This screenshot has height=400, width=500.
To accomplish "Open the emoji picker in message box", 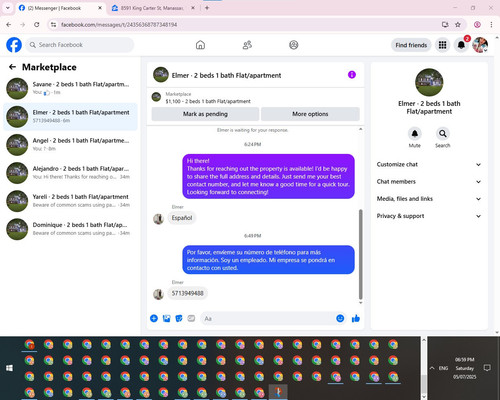I will point(340,318).
